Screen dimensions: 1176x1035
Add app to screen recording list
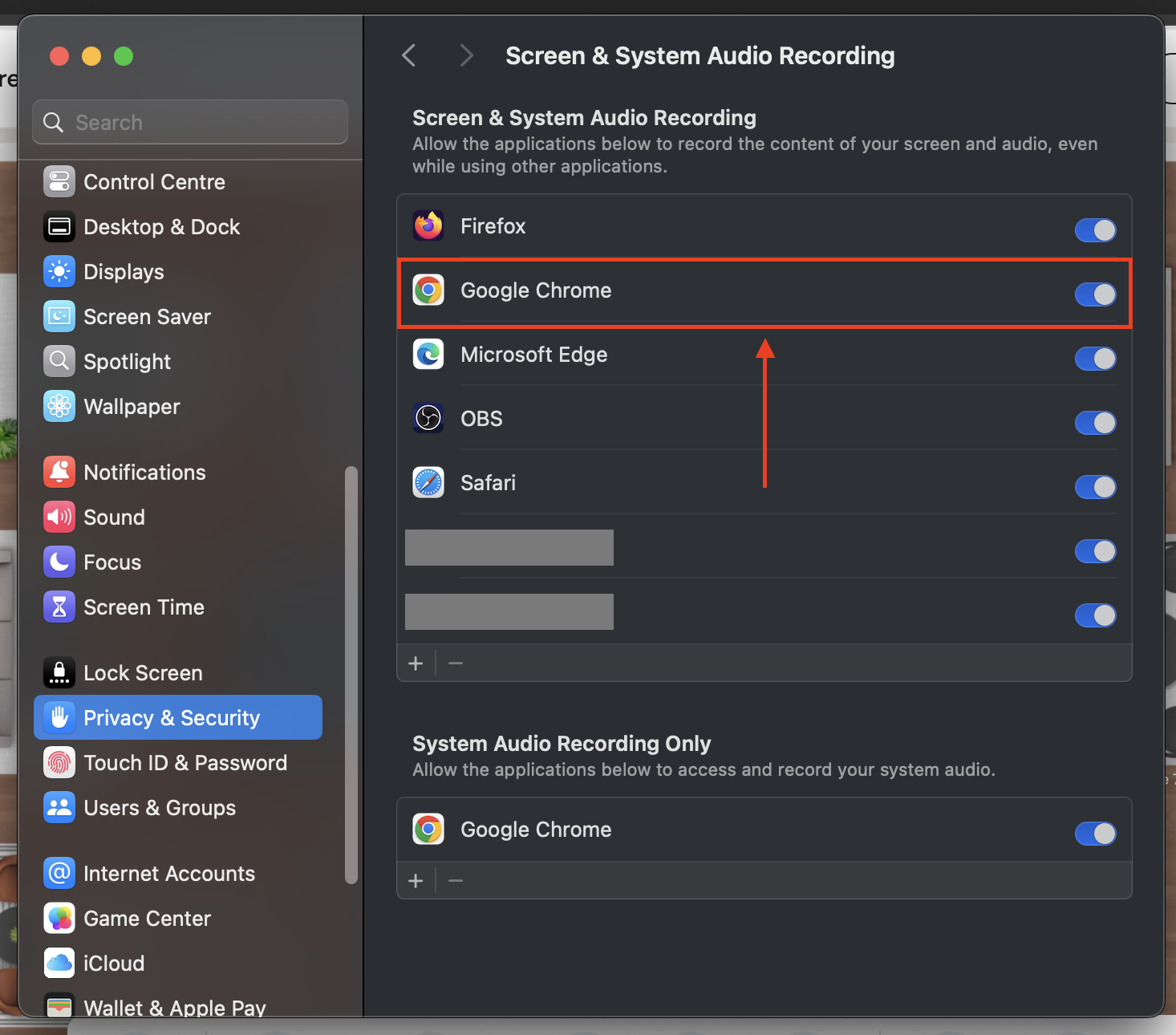point(416,664)
